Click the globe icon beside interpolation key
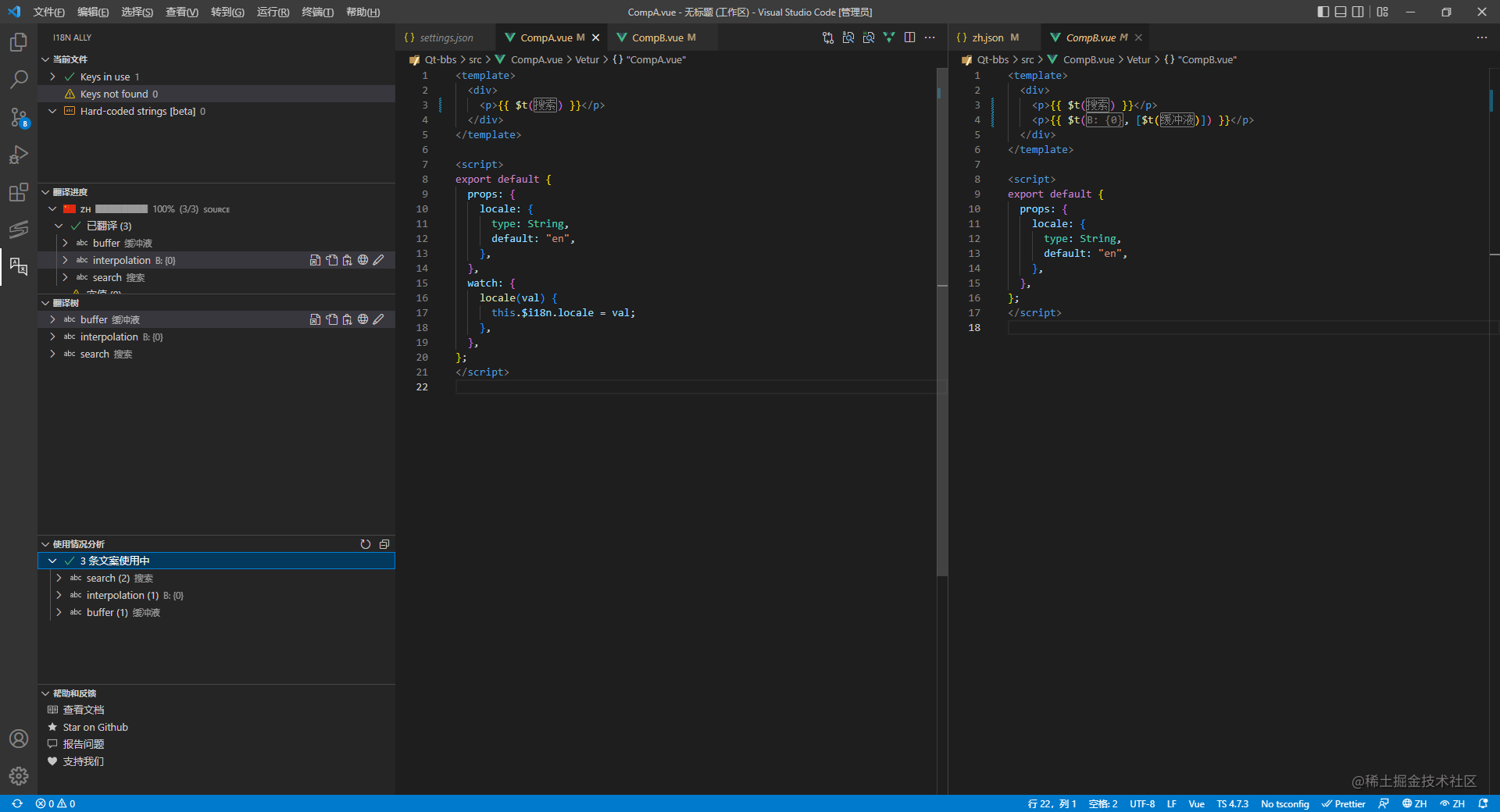The image size is (1500, 812). tap(362, 260)
